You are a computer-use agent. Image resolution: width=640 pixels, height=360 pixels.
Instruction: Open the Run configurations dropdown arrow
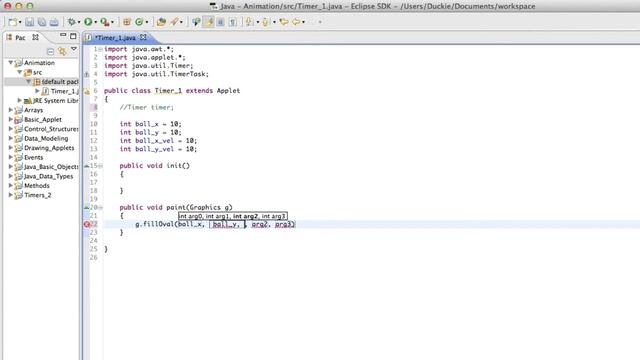[96, 22]
